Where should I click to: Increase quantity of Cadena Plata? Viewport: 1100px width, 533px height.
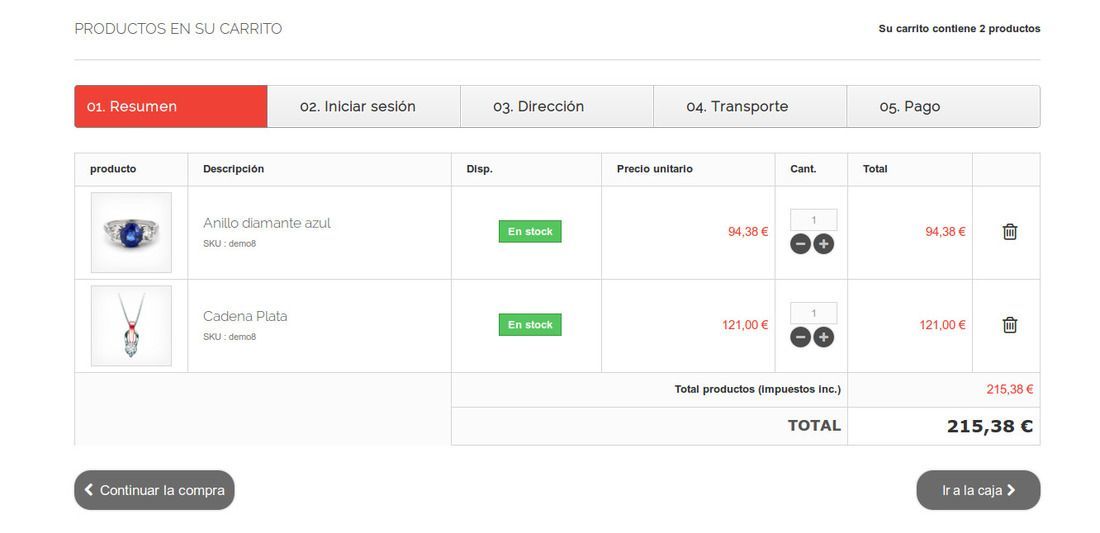point(824,337)
